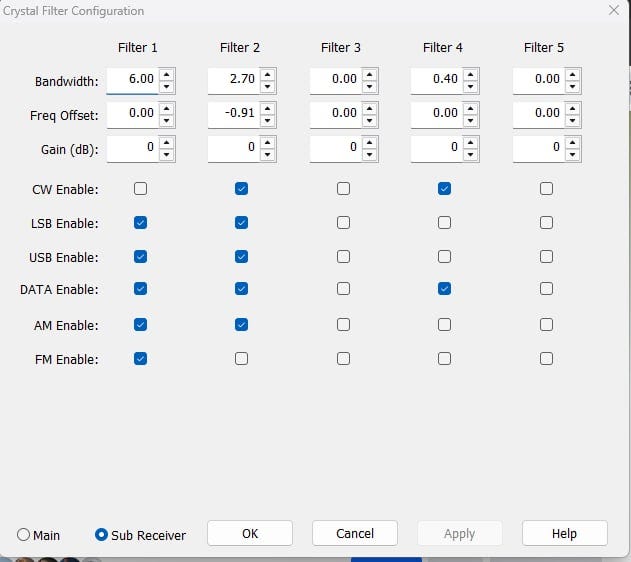Increase Filter 1 Freq Offset up arrow

click(x=167, y=109)
